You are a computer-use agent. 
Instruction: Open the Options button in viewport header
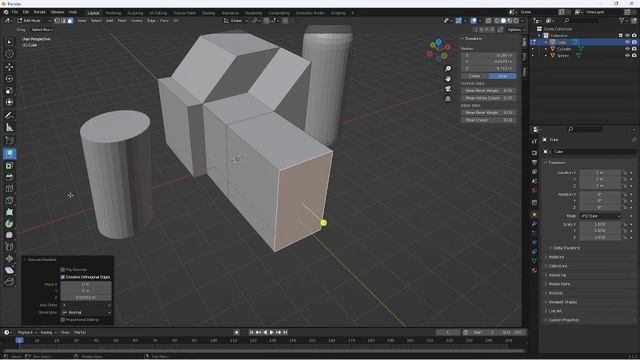click(x=516, y=29)
